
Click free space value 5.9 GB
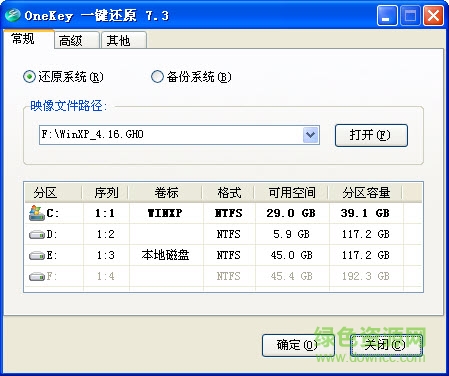291,234
